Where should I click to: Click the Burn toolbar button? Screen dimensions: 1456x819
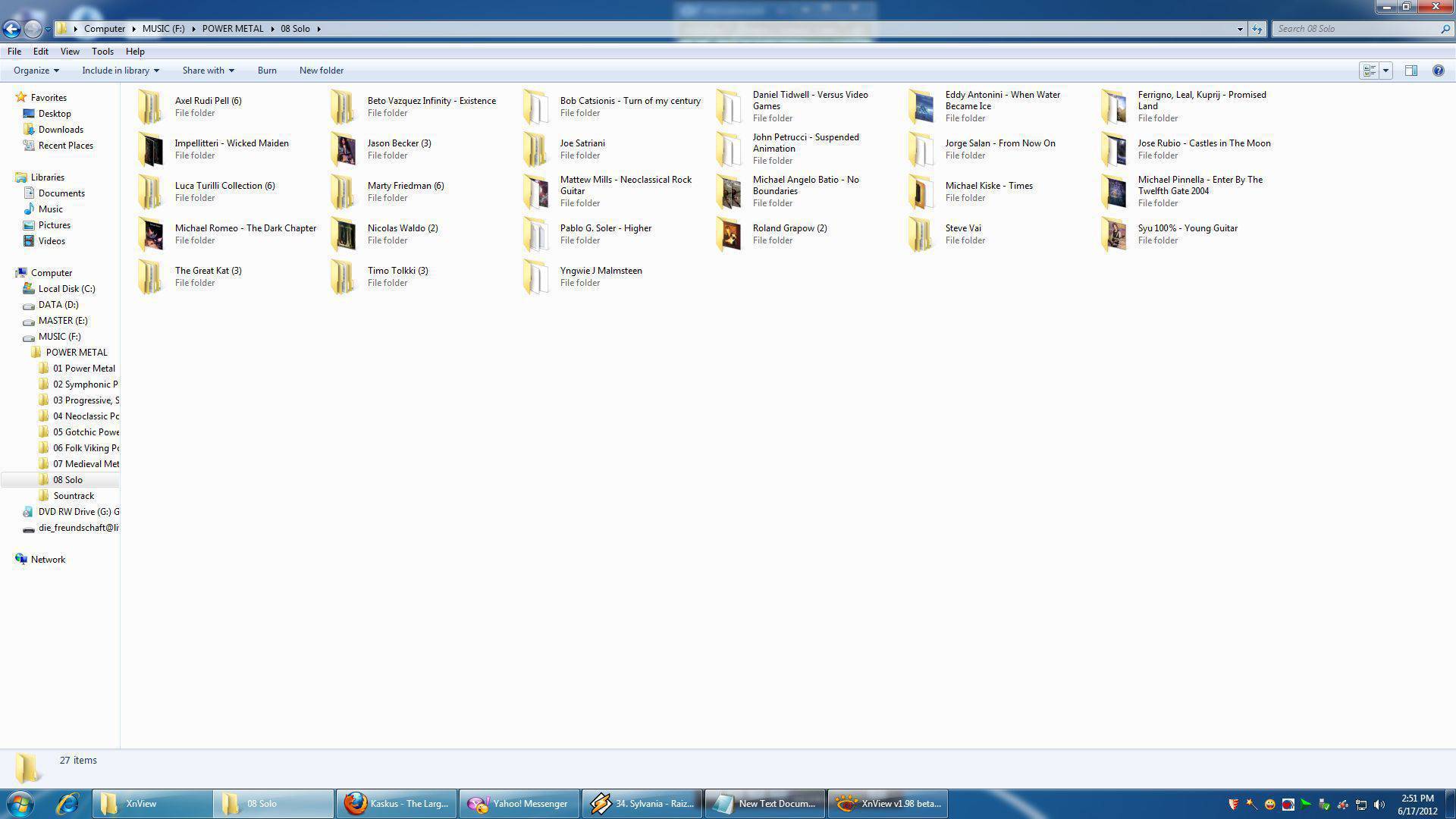(x=267, y=71)
